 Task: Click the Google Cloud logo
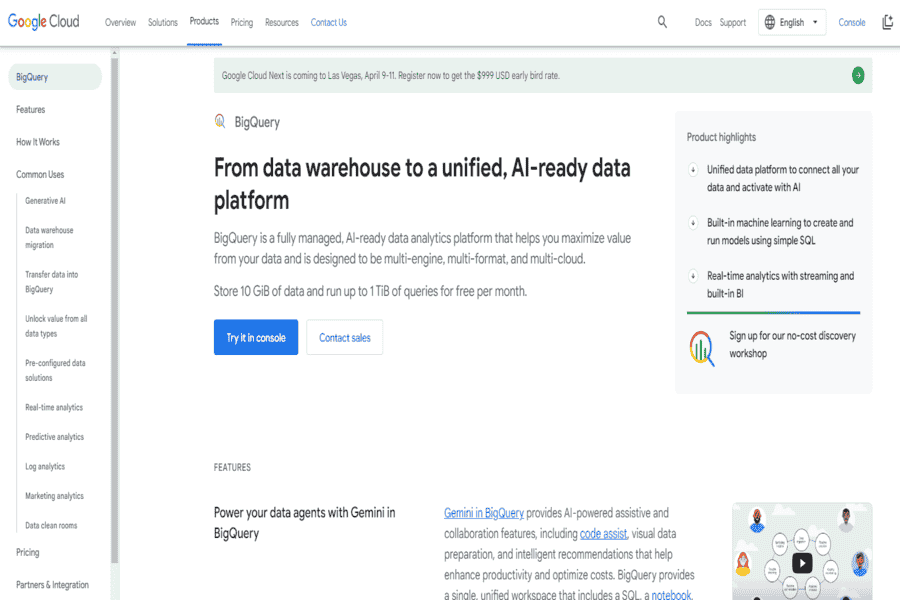click(x=44, y=22)
